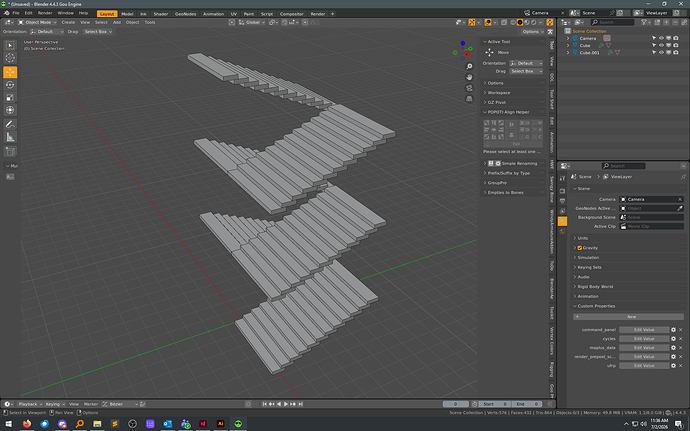Click gear icon beside command_panel property
Image resolution: width=690 pixels, height=431 pixels.
(673, 330)
